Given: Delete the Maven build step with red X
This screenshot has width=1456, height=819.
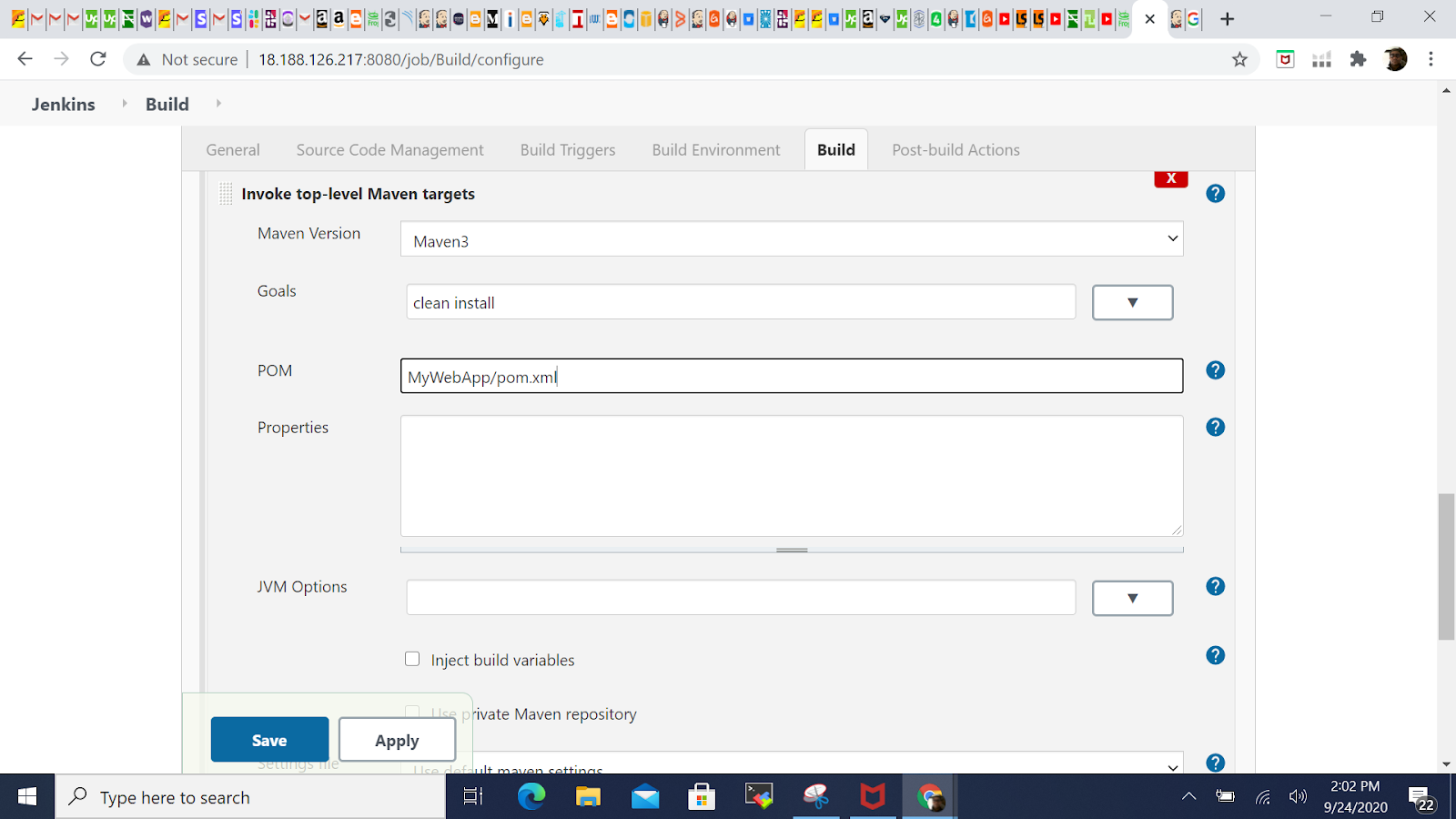Looking at the screenshot, I should coord(1171,178).
